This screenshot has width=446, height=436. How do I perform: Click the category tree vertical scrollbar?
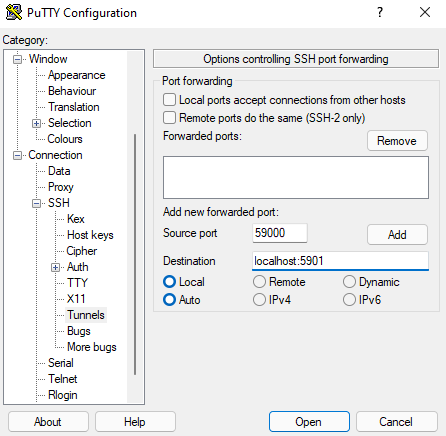coord(135,254)
